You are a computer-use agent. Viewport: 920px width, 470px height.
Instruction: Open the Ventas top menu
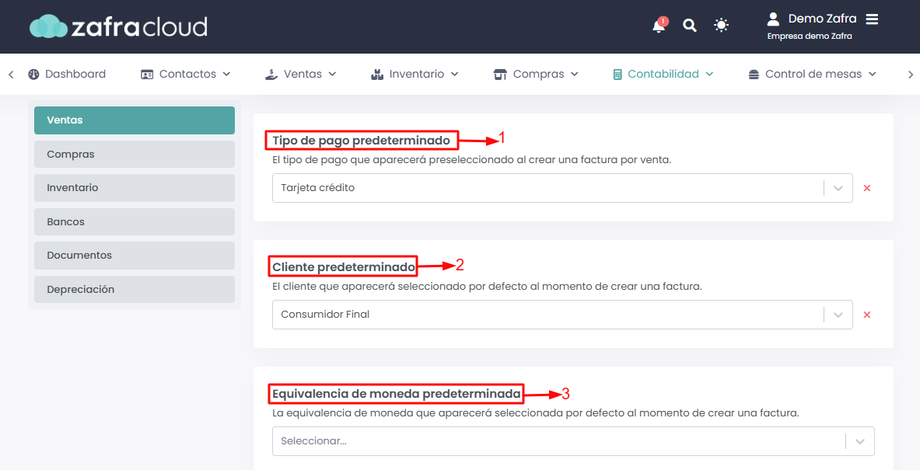click(300, 75)
